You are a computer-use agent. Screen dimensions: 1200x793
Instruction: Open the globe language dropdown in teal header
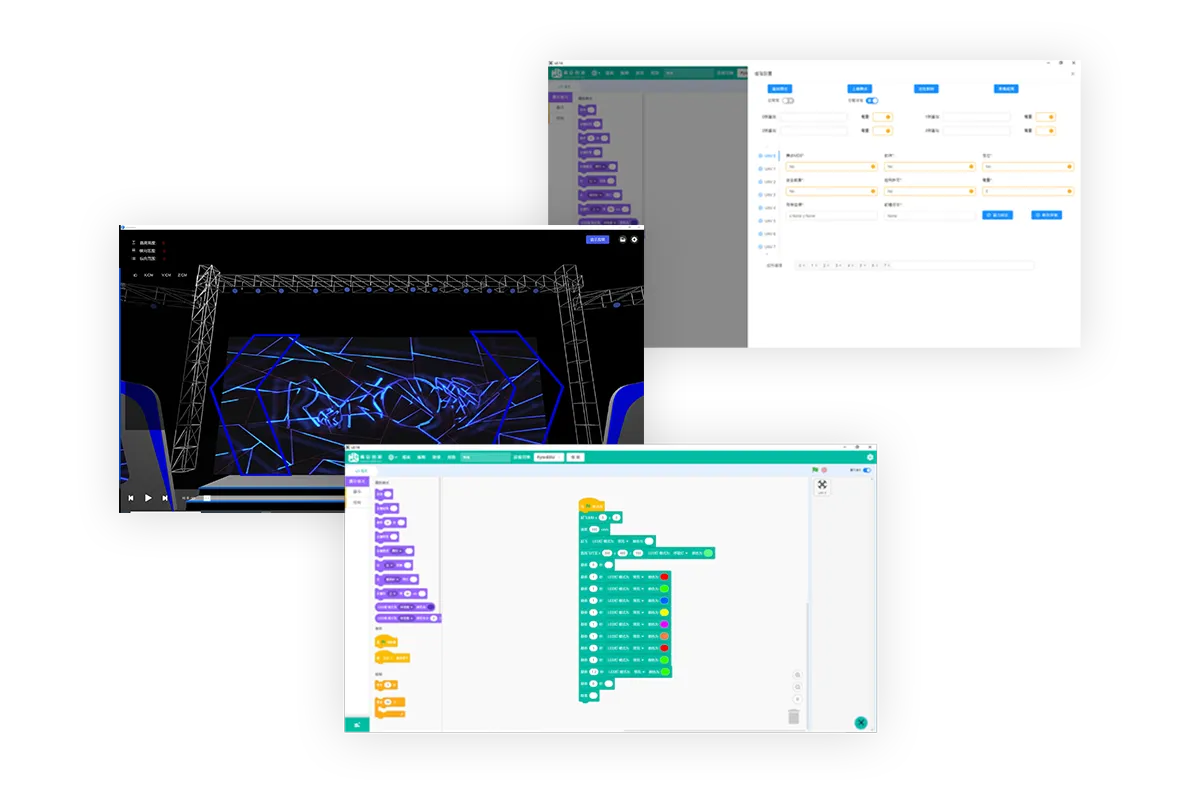coord(393,457)
